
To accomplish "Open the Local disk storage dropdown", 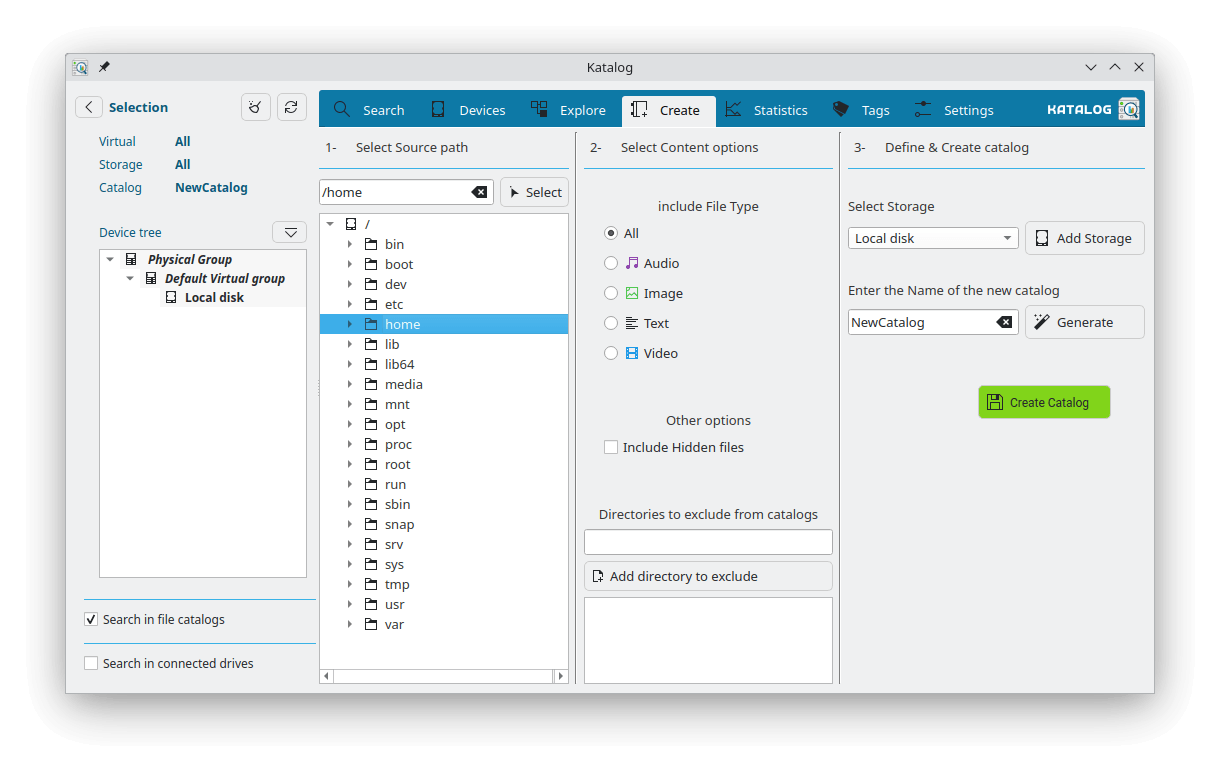I will click(x=932, y=238).
